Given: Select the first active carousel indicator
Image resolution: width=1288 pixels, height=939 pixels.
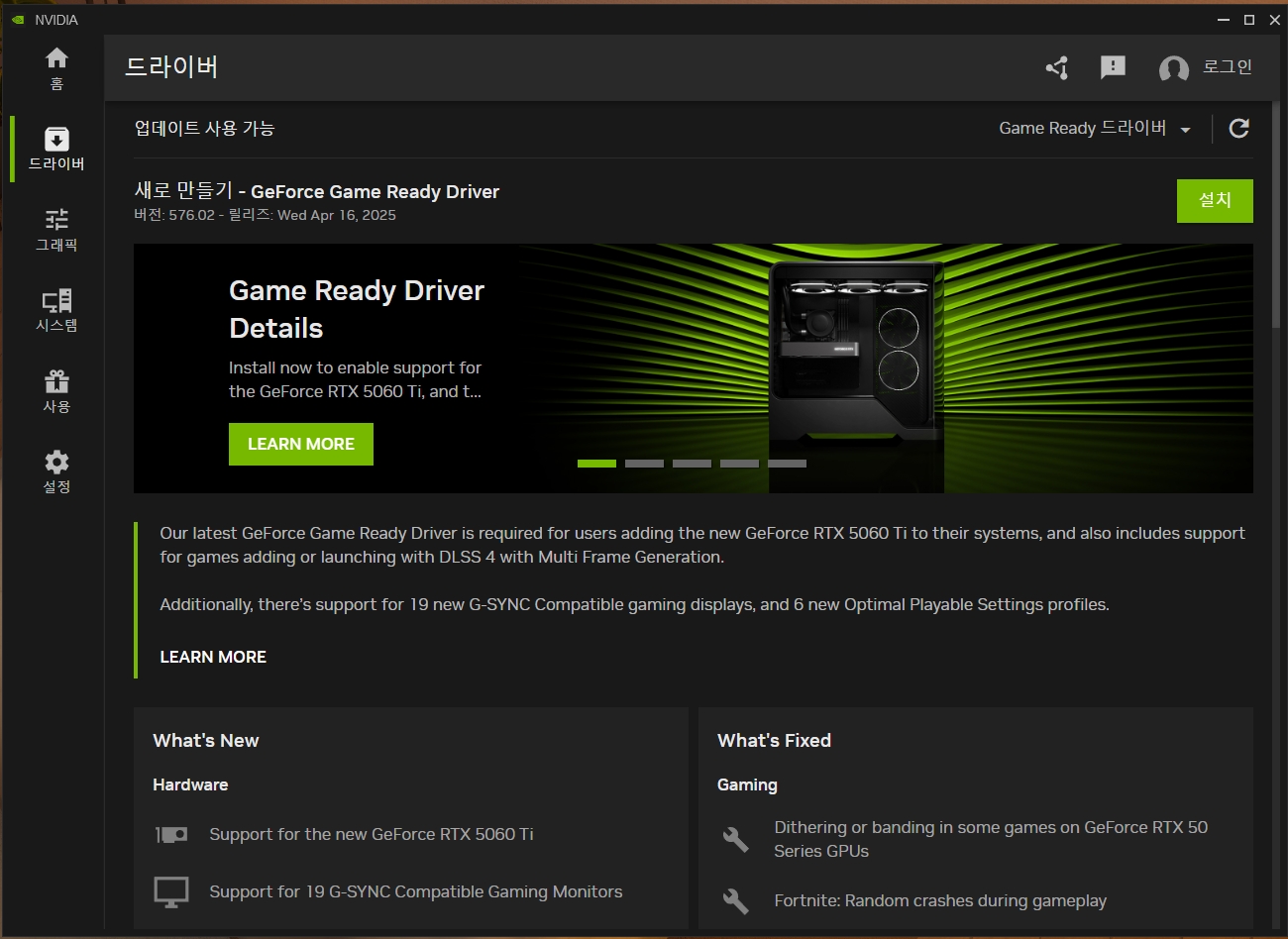Looking at the screenshot, I should click(x=596, y=464).
